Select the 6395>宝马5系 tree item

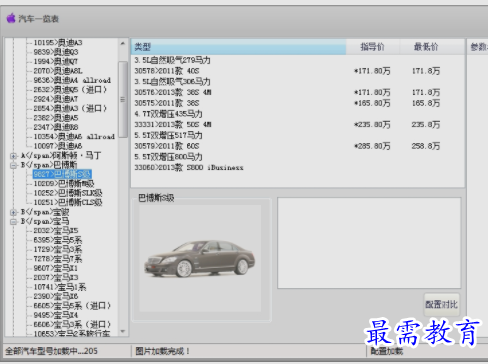point(58,240)
